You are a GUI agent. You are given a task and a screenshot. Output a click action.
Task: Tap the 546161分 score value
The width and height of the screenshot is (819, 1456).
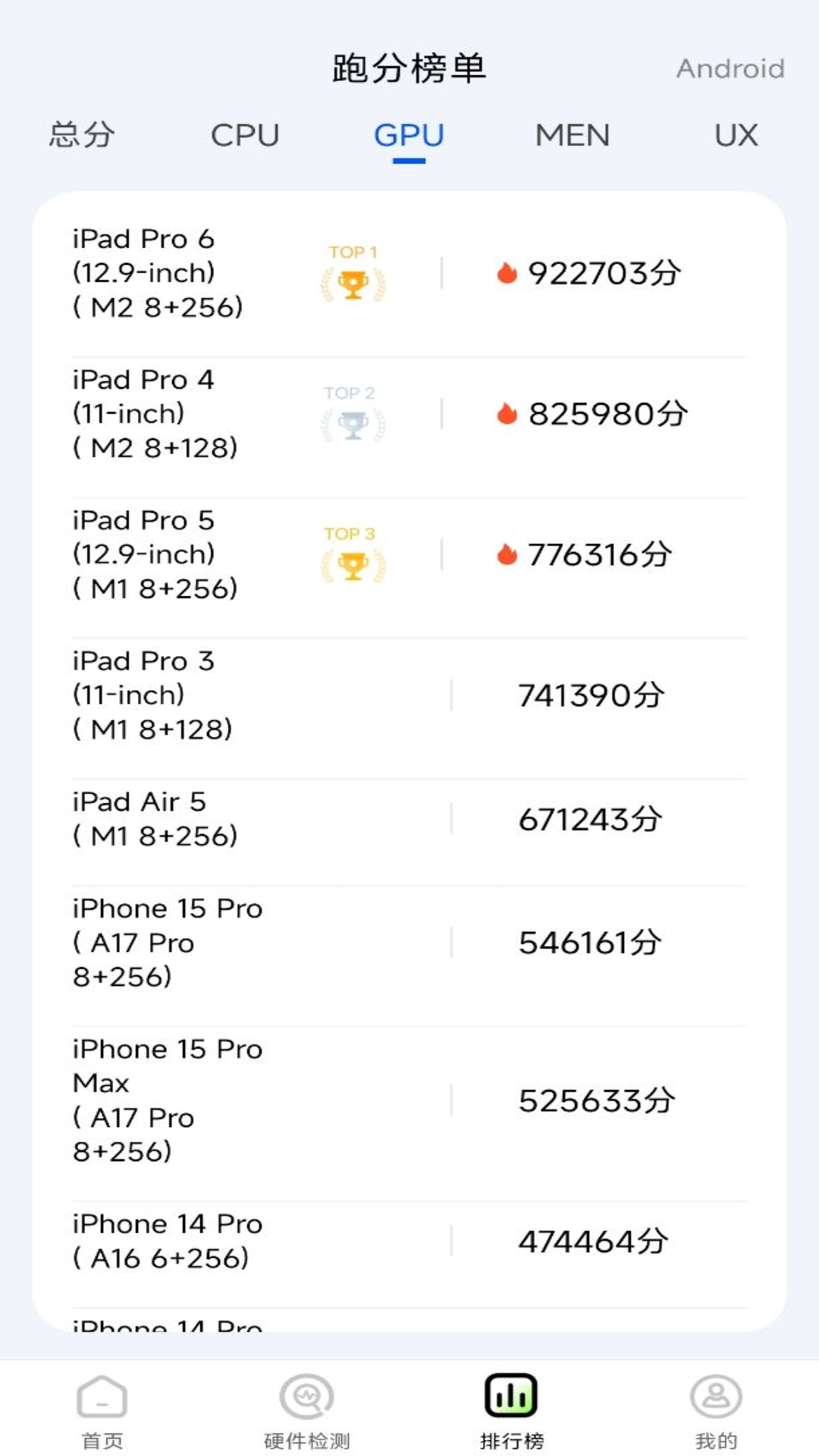pyautogui.click(x=590, y=943)
